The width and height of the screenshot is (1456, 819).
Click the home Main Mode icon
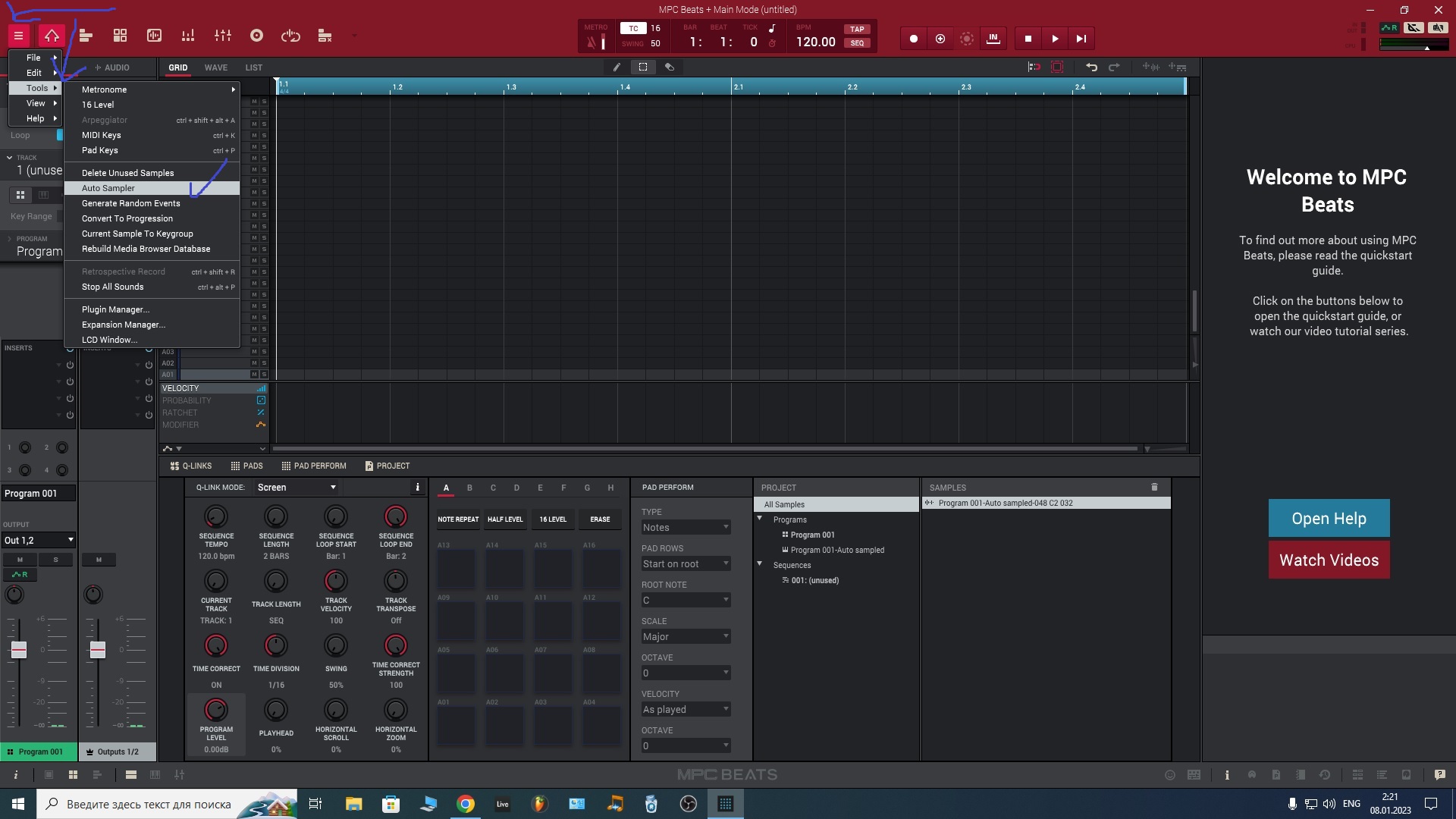tap(52, 36)
